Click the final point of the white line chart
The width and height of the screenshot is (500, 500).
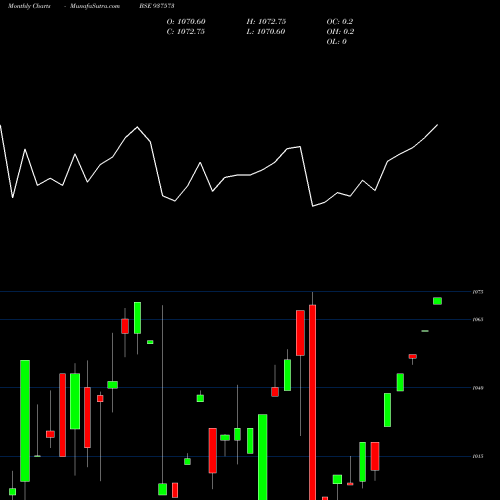click(x=437, y=125)
